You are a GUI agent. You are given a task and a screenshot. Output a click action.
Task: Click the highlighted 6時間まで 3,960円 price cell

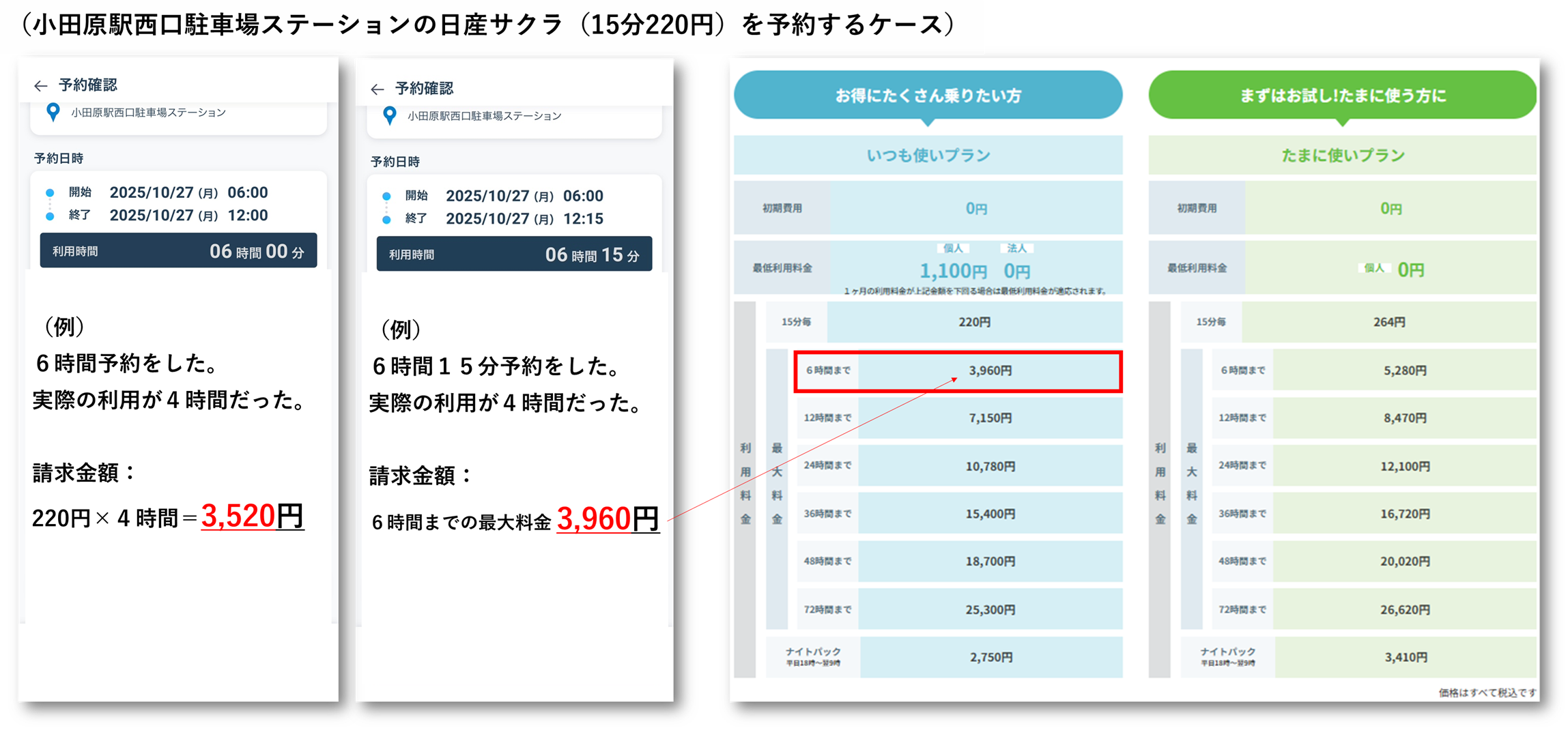[x=990, y=370]
